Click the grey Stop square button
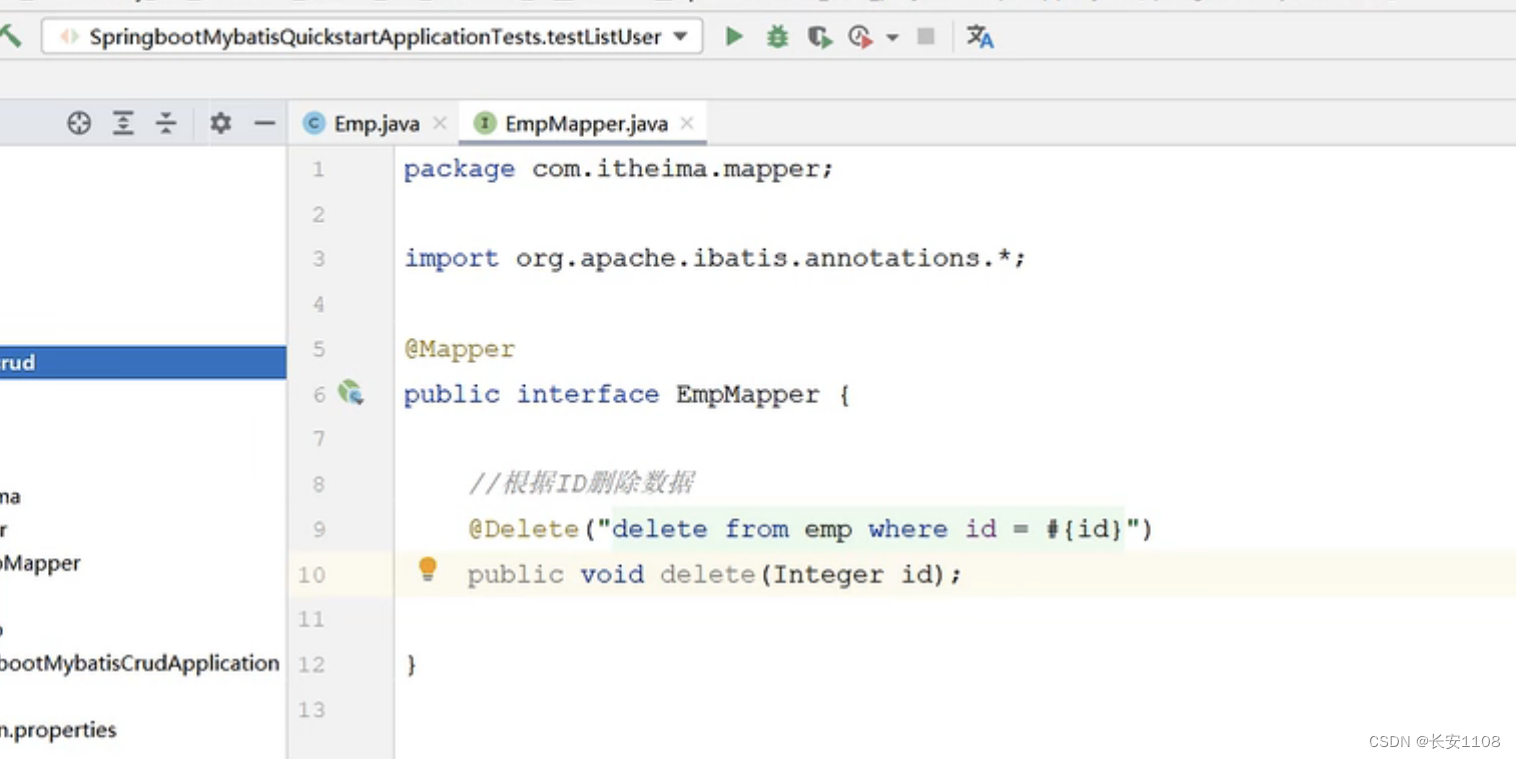 point(926,37)
